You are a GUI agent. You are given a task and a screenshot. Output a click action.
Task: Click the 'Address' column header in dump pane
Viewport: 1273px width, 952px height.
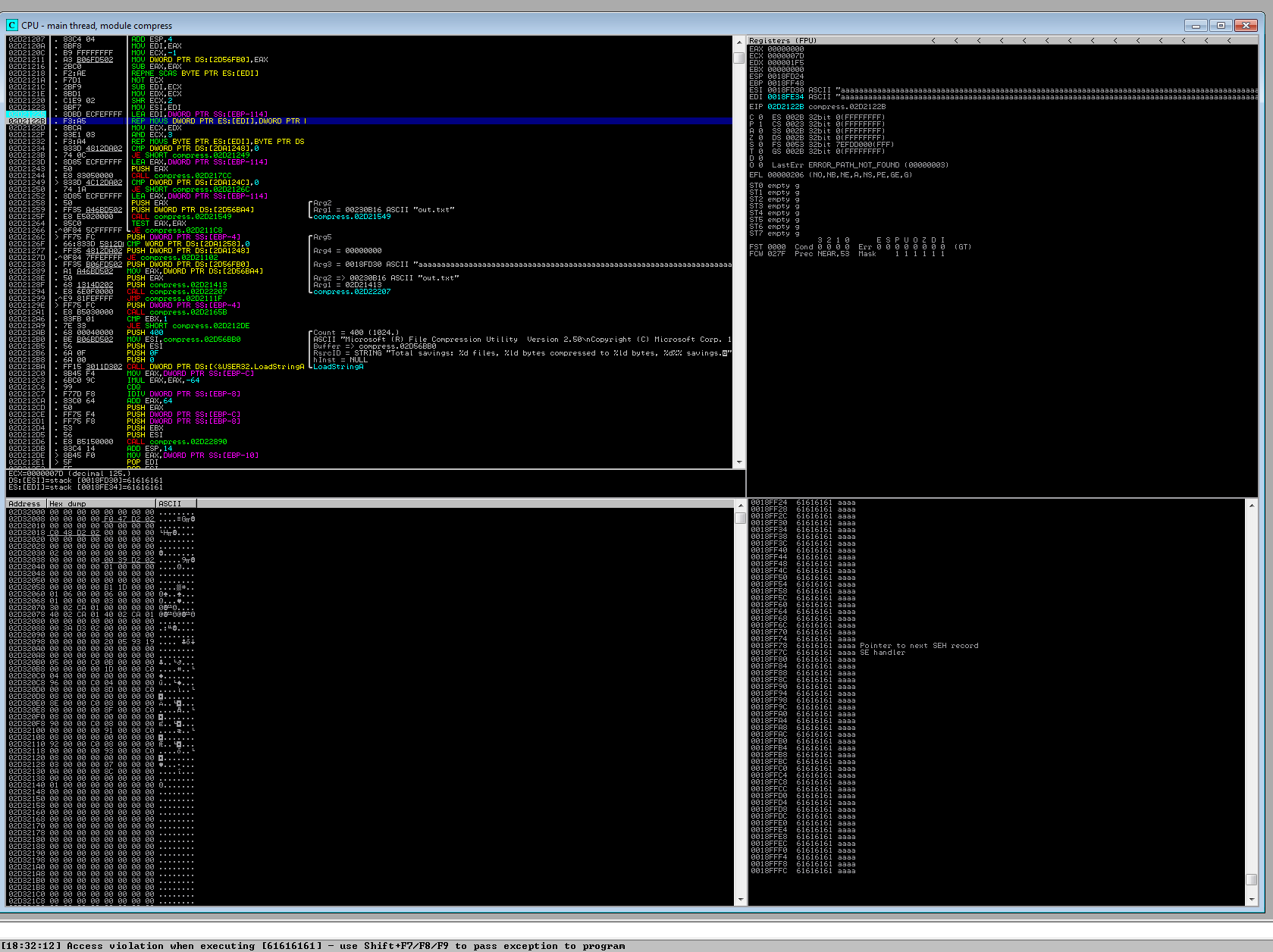[x=27, y=503]
